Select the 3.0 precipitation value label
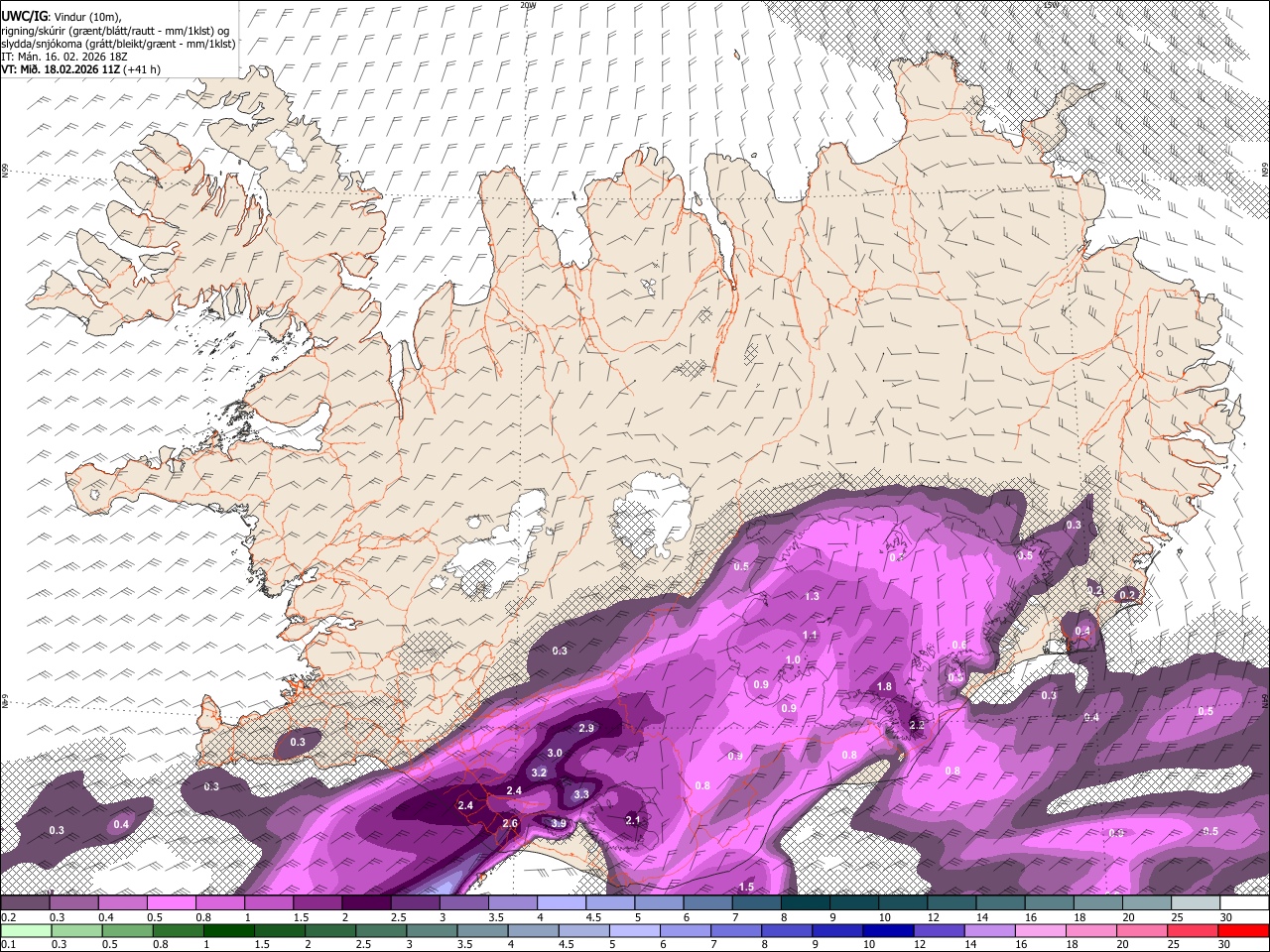1270x952 pixels. [x=555, y=753]
